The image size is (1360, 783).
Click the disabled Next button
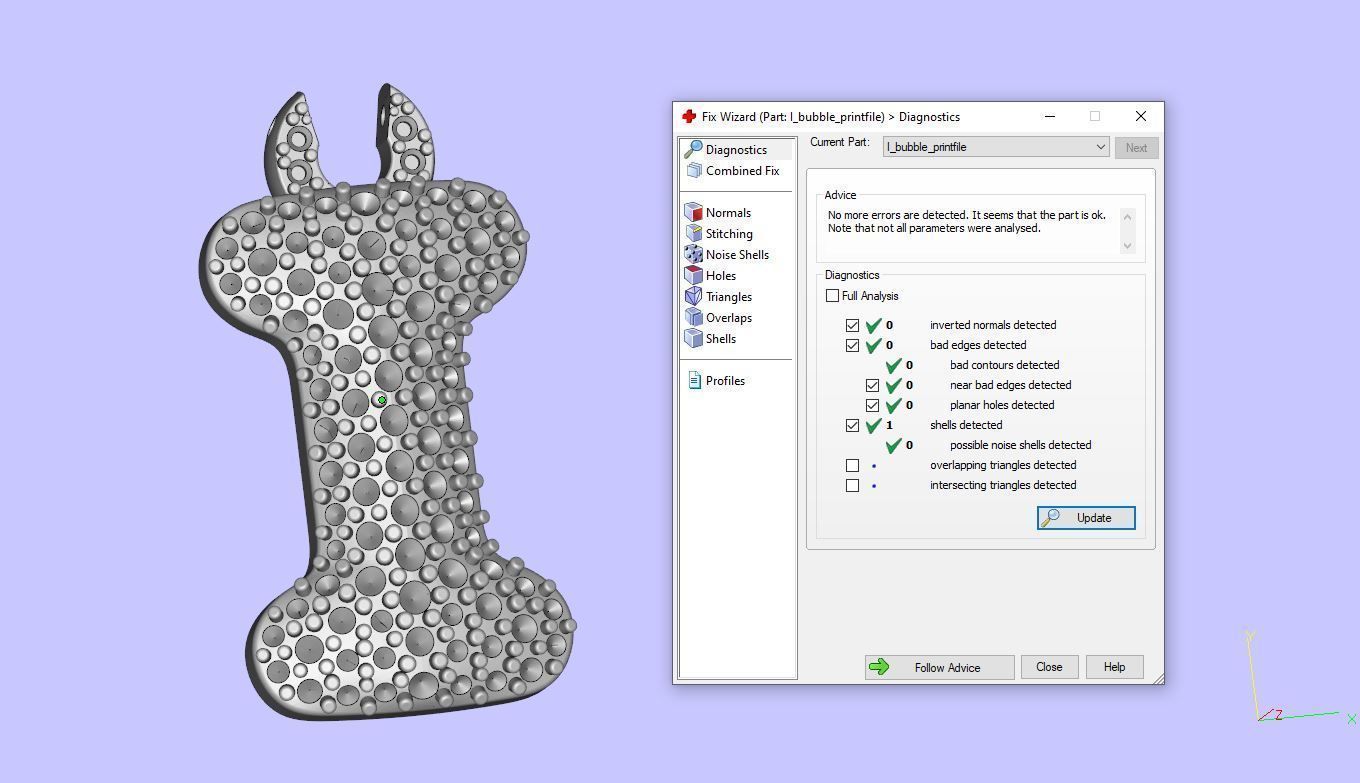click(x=1136, y=148)
